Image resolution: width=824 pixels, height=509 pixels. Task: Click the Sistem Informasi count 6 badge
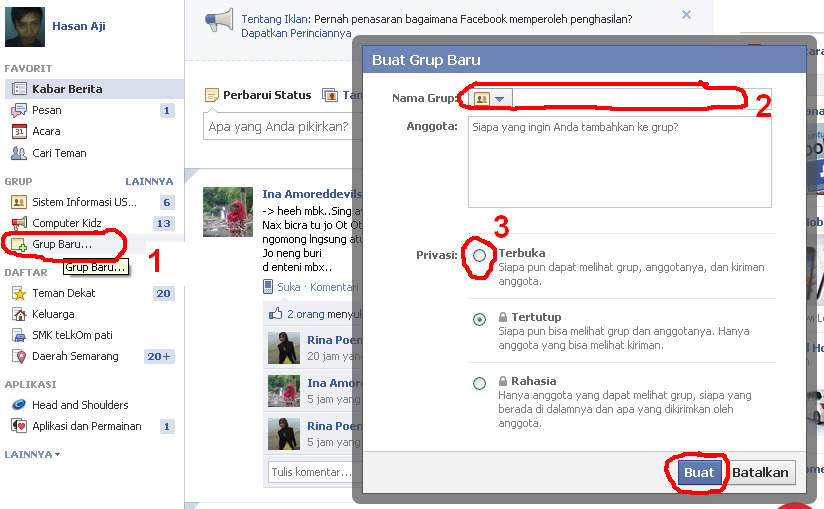point(167,202)
